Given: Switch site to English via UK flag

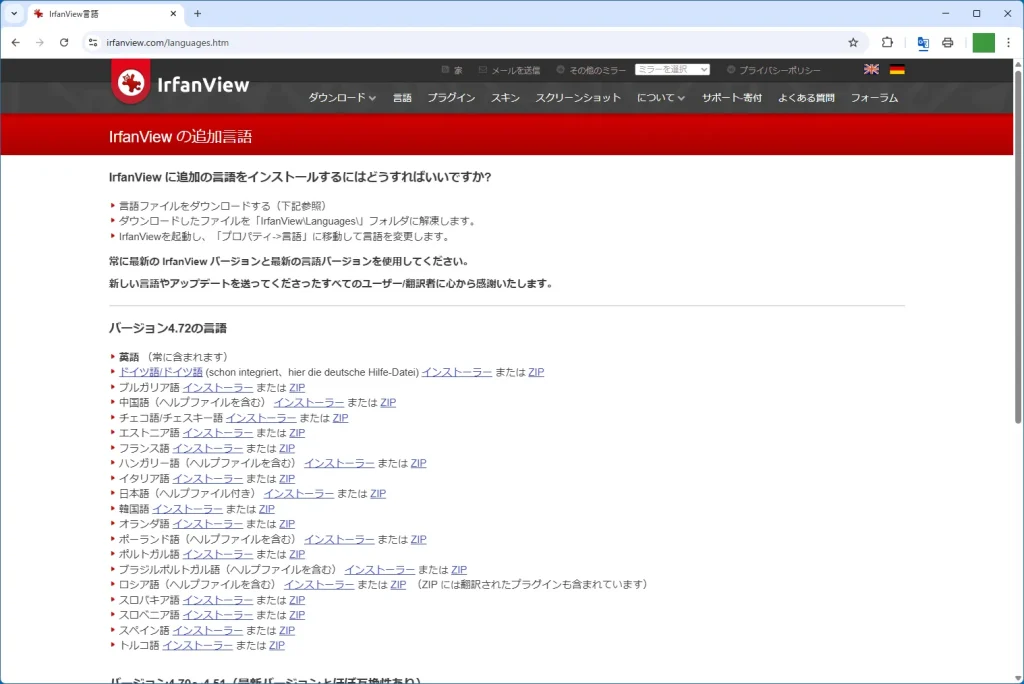Looking at the screenshot, I should (871, 69).
